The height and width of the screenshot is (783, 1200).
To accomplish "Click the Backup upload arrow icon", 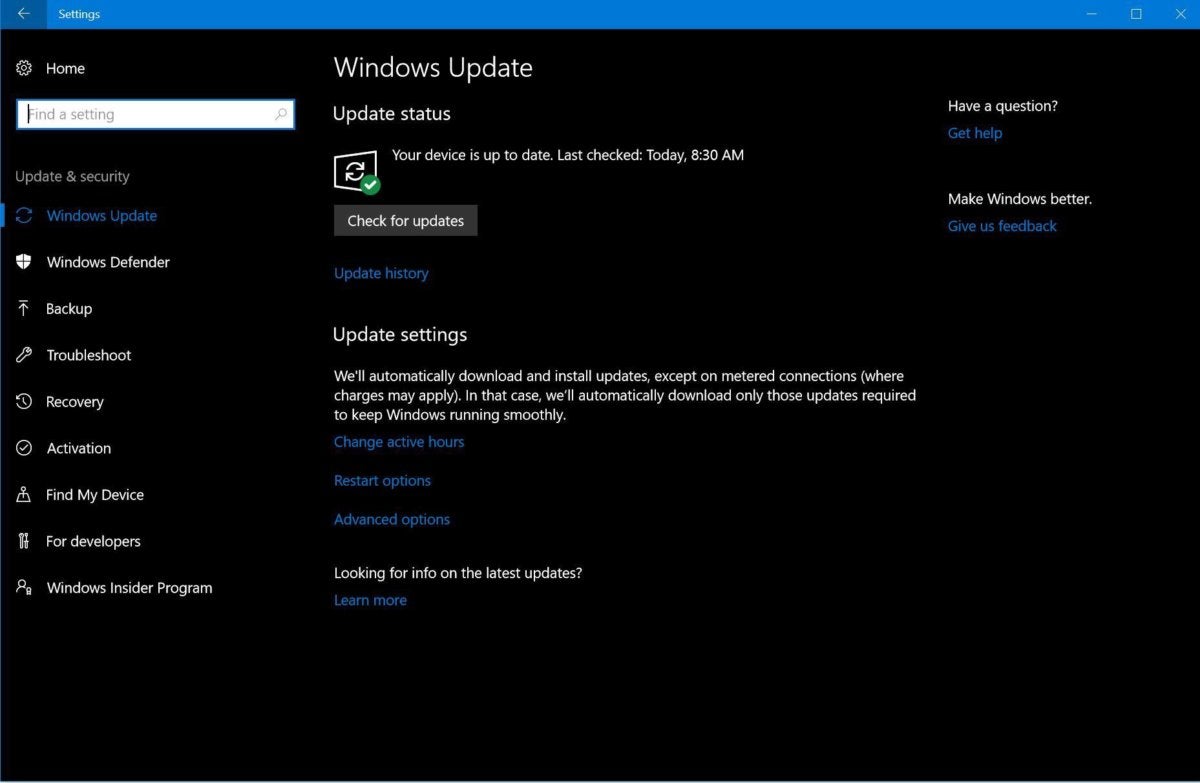I will click(24, 308).
